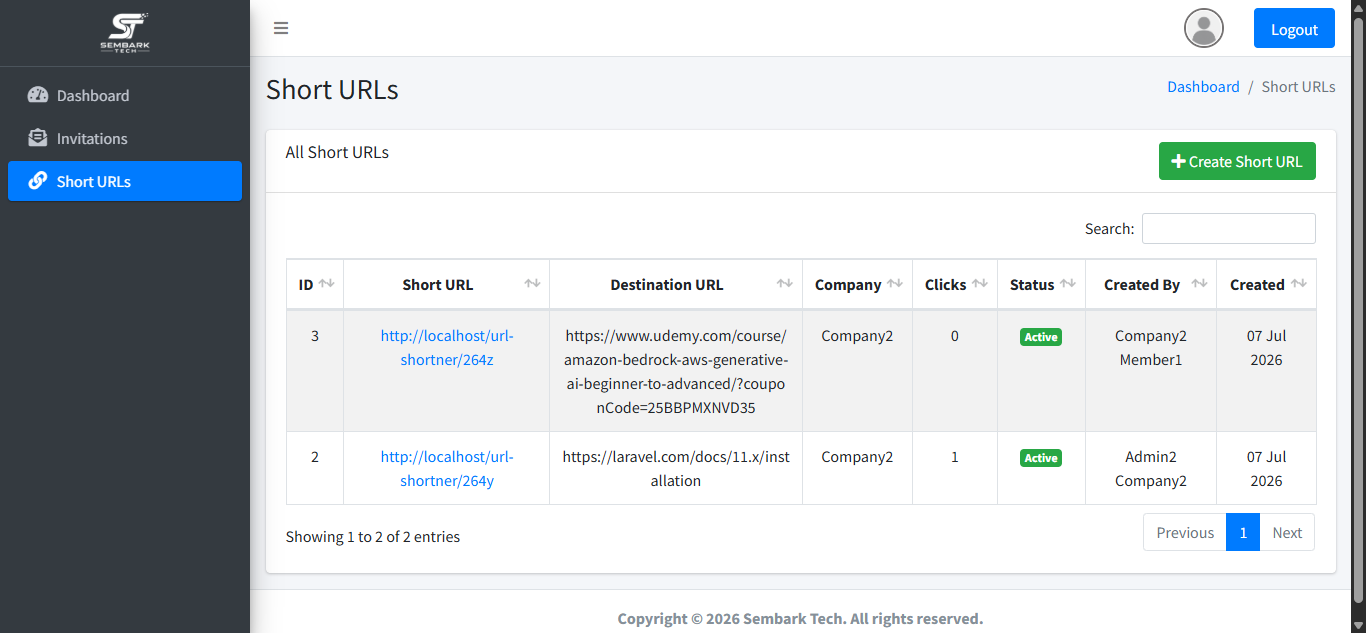Toggle sidebar with hamburger menu icon
Viewport: 1366px width, 633px height.
281,28
